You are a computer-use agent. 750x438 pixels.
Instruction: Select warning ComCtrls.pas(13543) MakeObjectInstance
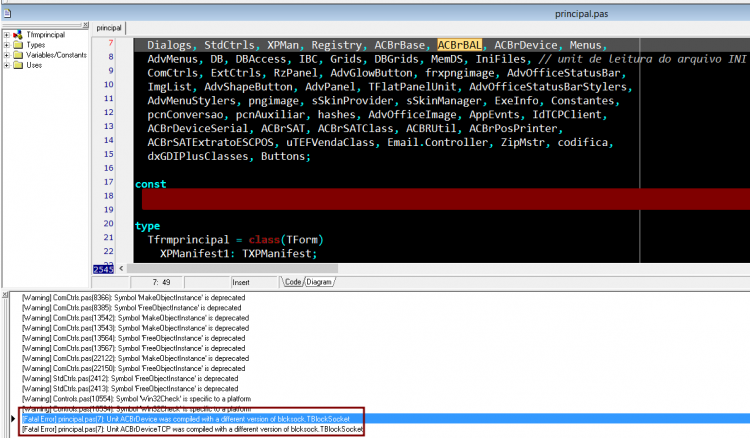point(135,328)
